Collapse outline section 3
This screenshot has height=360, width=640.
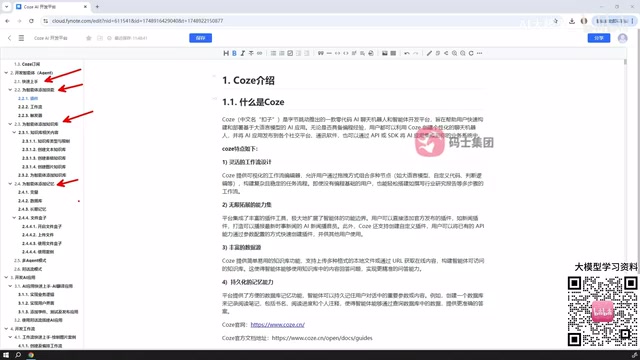(6, 277)
